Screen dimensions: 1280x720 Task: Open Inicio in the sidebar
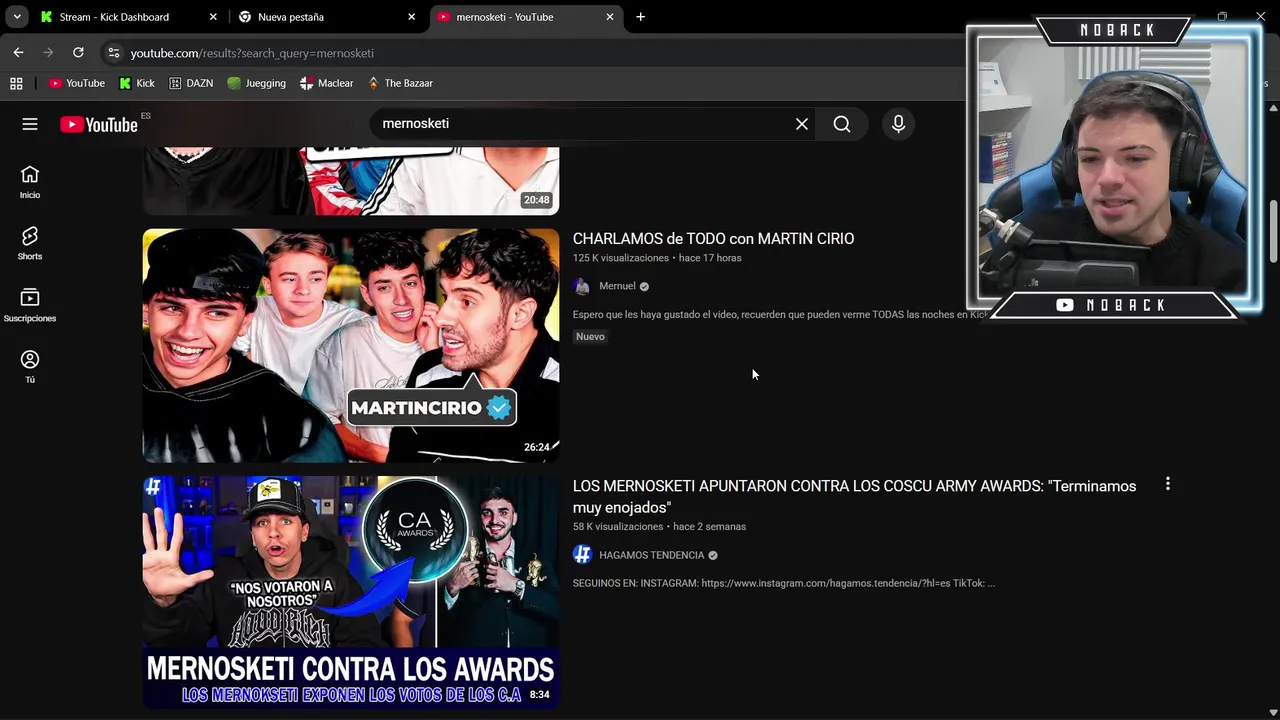(x=30, y=182)
